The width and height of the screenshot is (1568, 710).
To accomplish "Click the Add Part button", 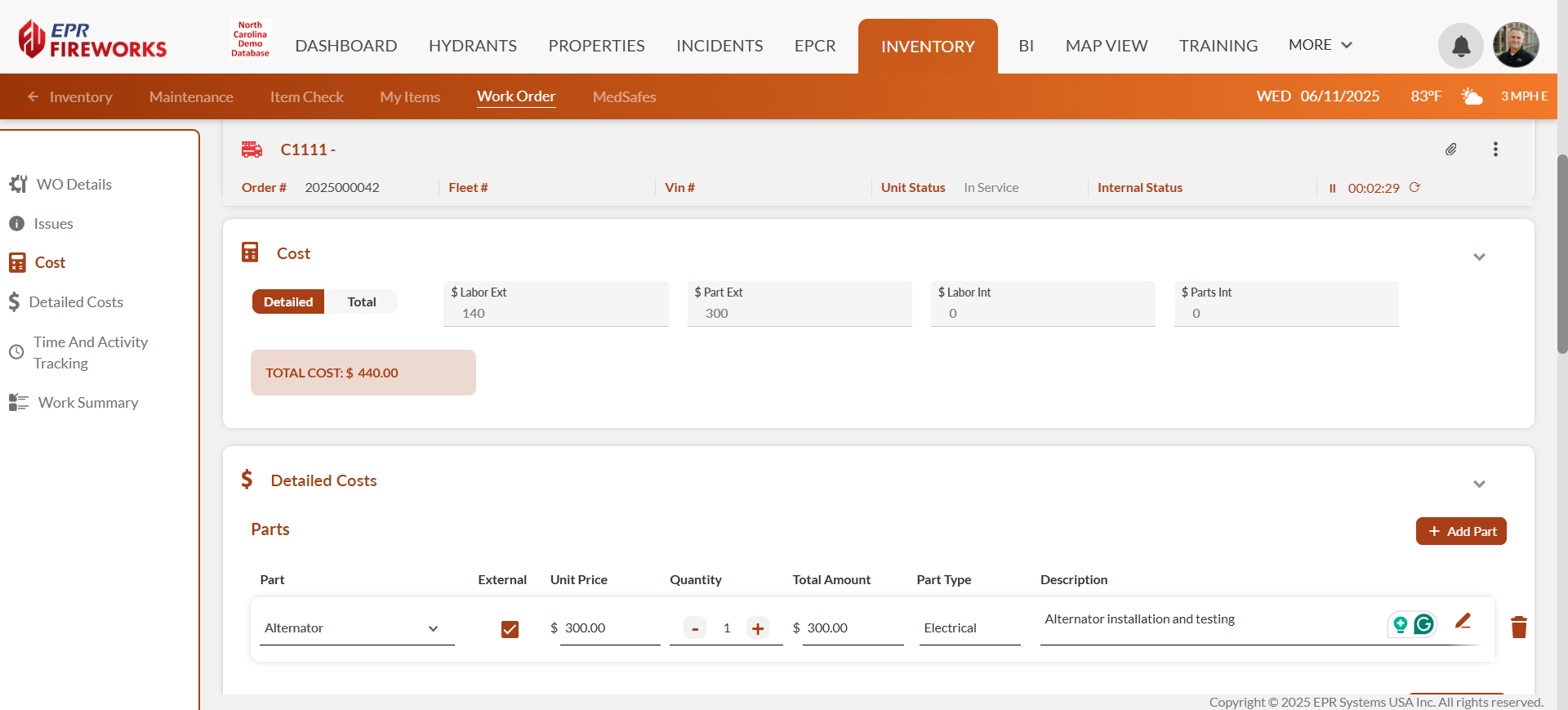I will (1460, 531).
